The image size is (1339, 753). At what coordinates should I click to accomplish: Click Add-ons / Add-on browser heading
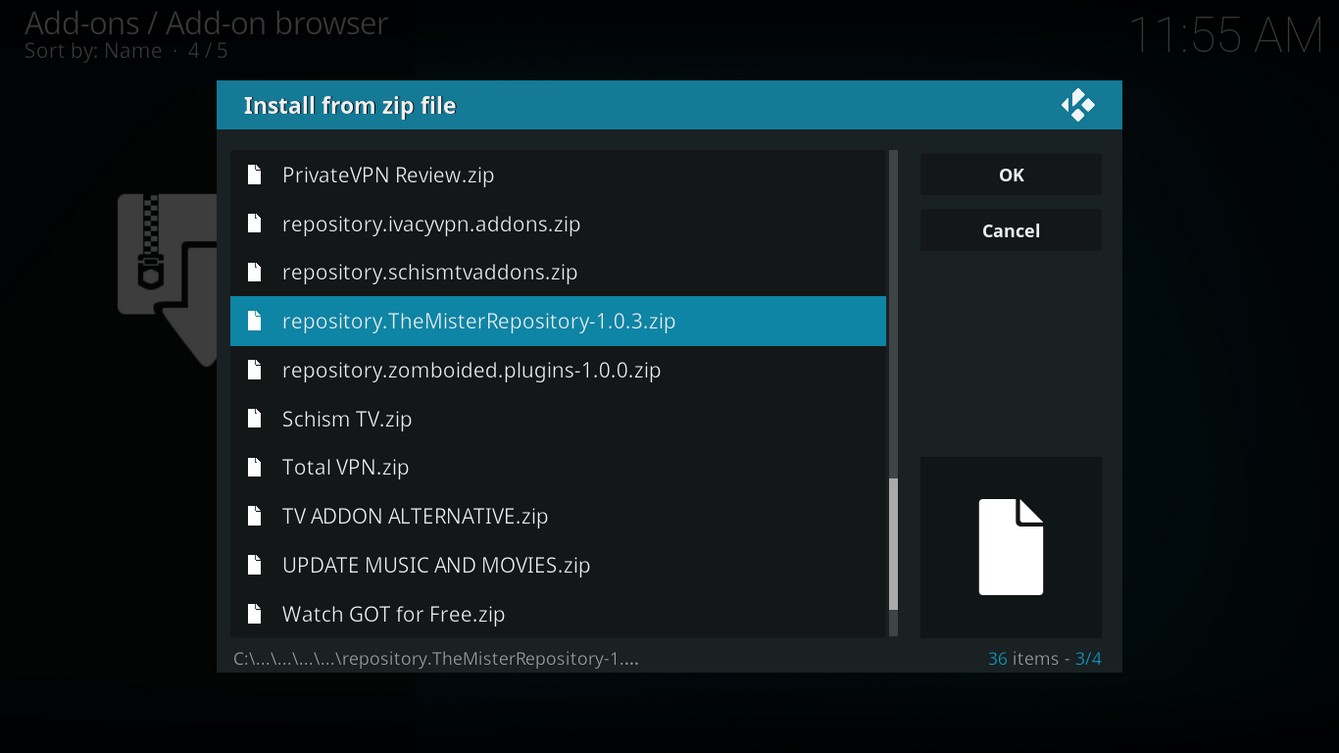206,23
